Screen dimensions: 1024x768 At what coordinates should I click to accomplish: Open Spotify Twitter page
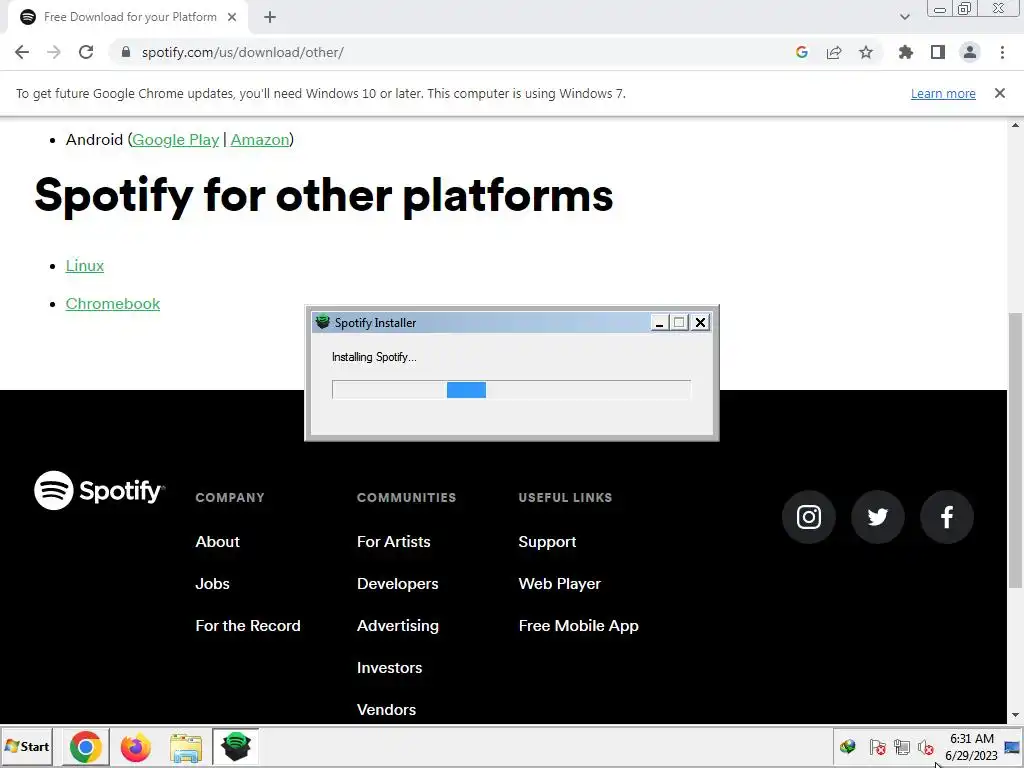(878, 517)
